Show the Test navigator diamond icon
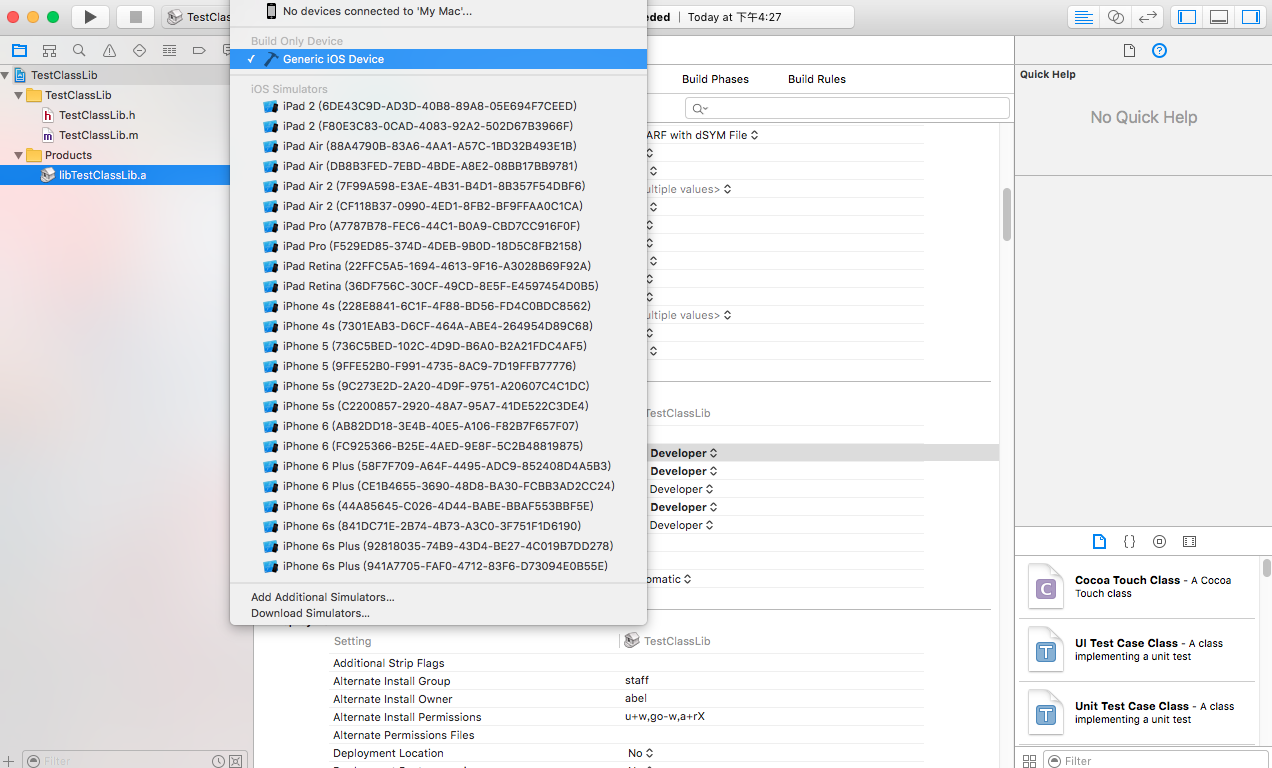This screenshot has width=1272, height=768. click(139, 51)
